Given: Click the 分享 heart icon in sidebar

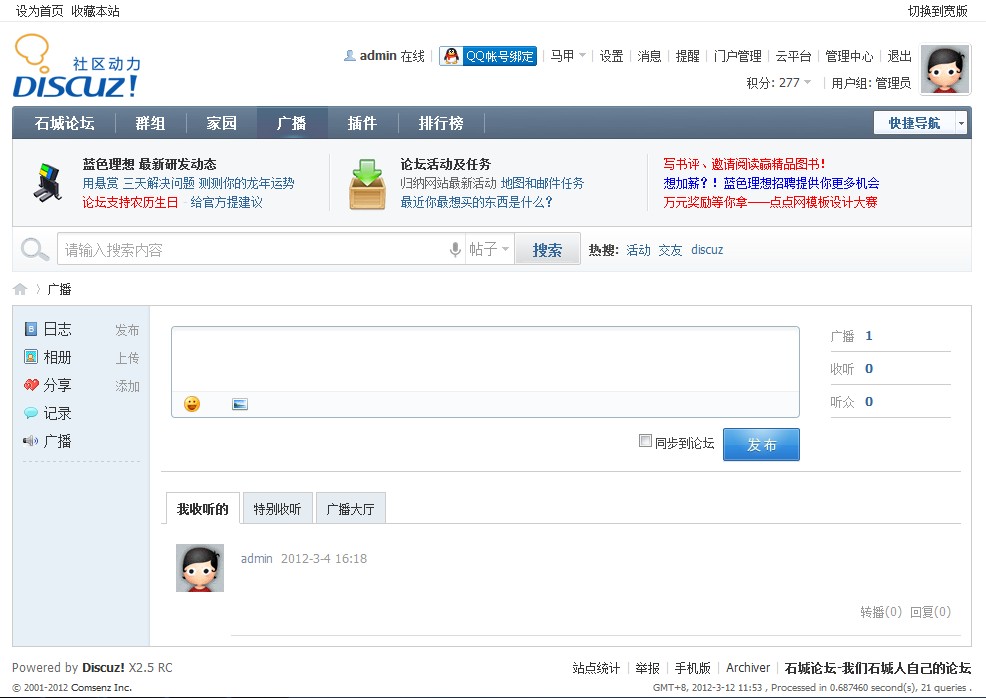Looking at the screenshot, I should (31, 385).
